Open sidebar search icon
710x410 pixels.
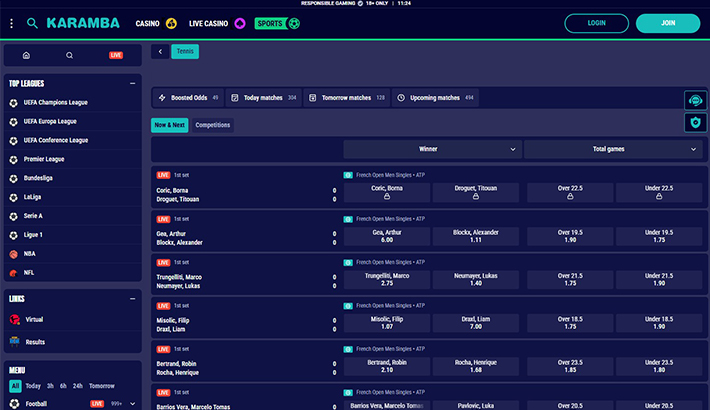tap(69, 55)
